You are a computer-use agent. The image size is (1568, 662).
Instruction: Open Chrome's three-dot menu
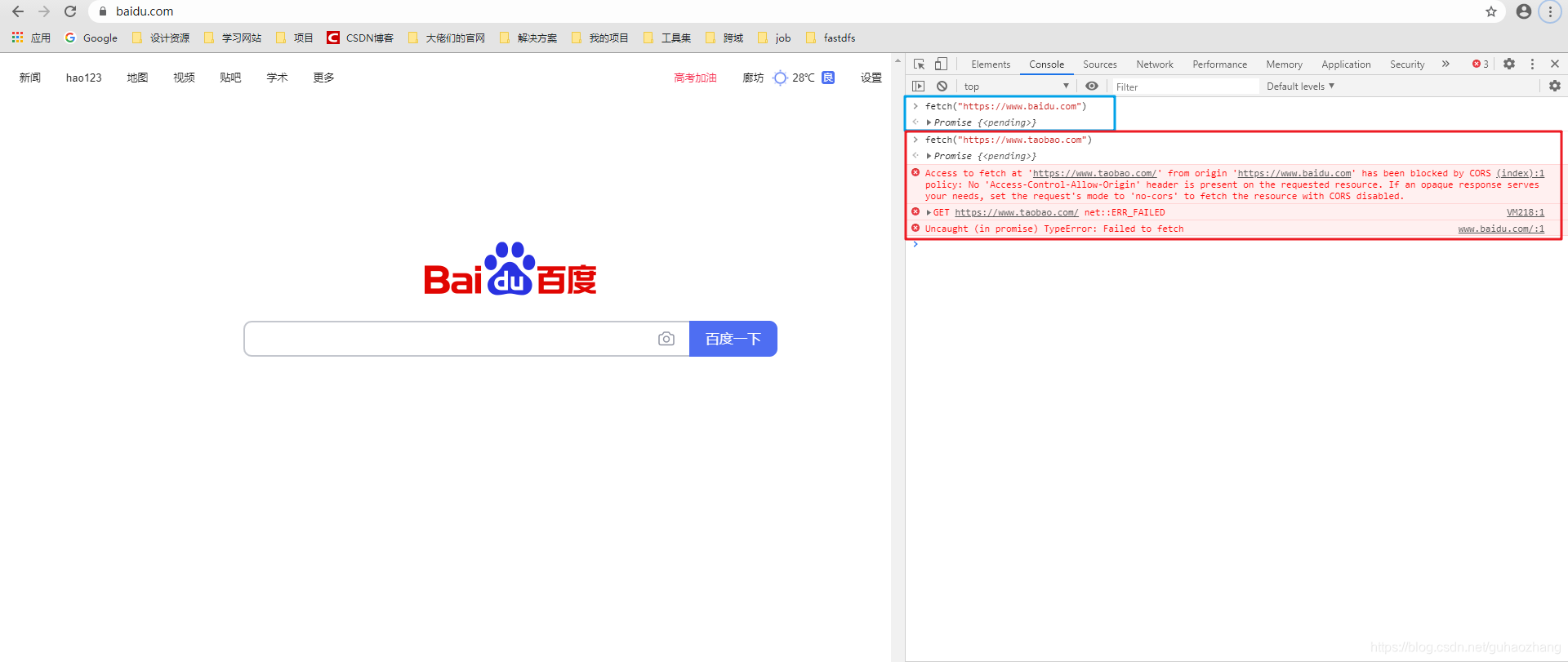click(1550, 11)
